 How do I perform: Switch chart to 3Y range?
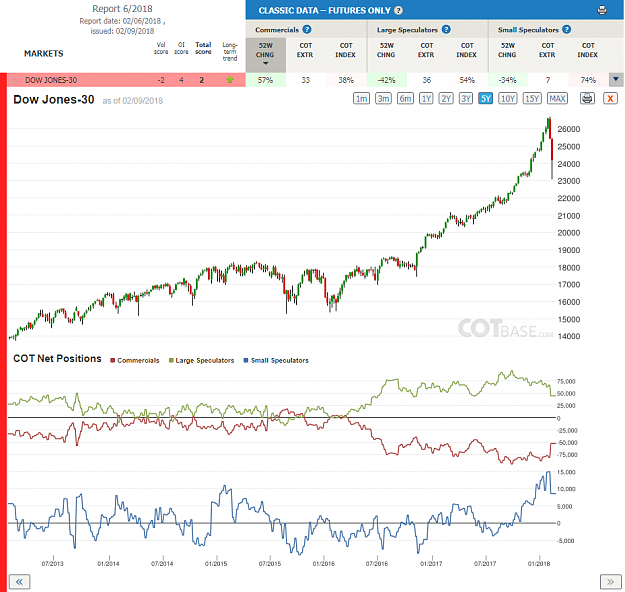pos(466,98)
